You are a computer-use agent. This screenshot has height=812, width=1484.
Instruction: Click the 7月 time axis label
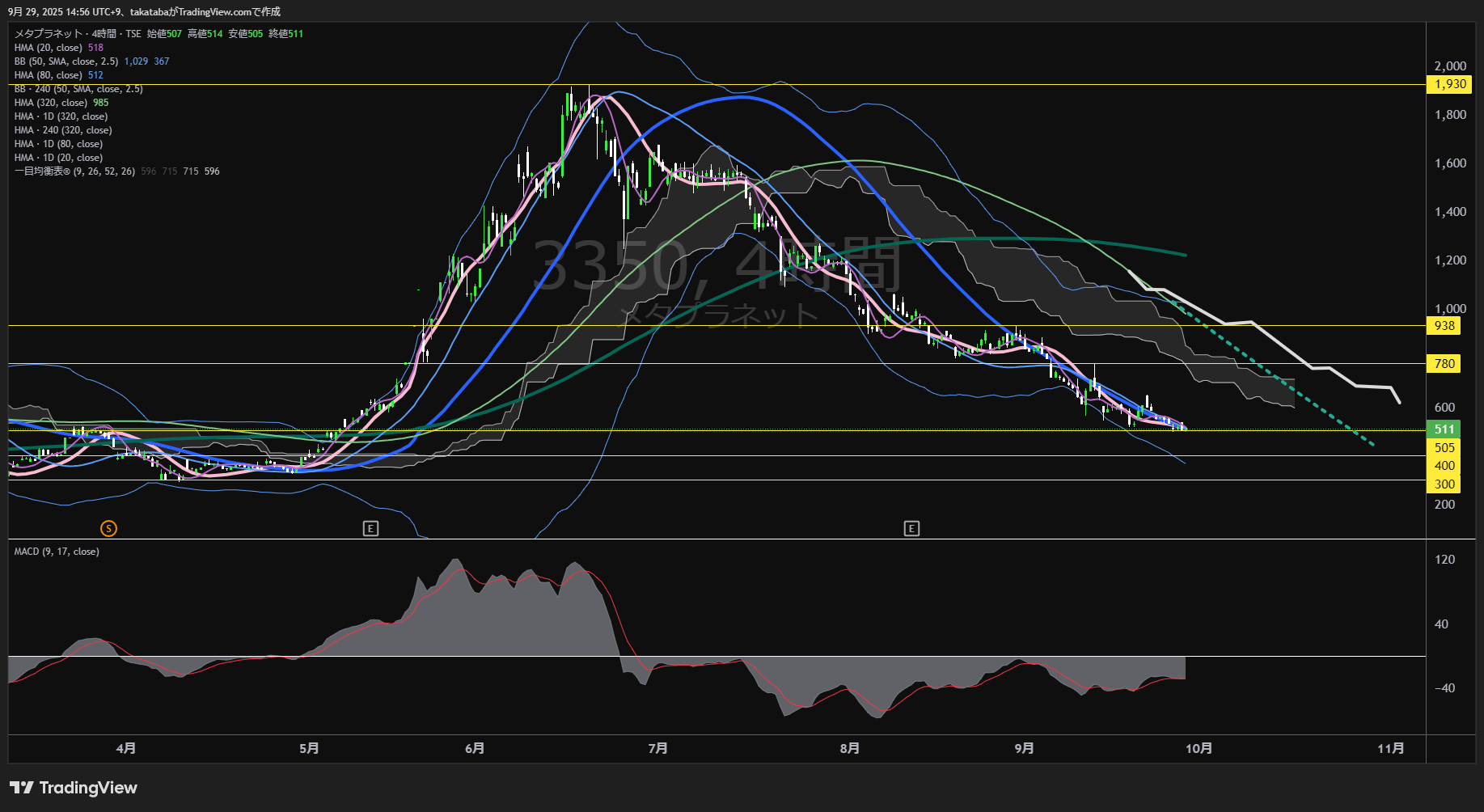click(658, 748)
